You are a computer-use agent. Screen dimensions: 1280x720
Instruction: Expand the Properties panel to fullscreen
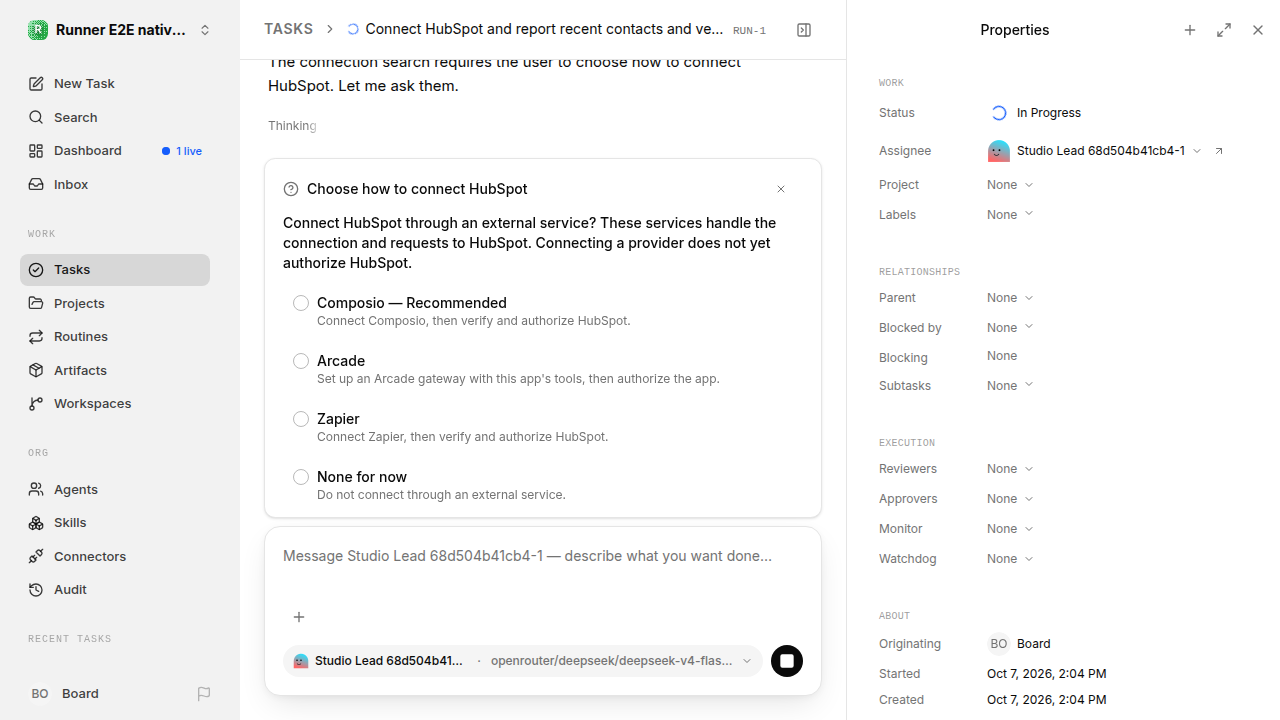pyautogui.click(x=1224, y=30)
